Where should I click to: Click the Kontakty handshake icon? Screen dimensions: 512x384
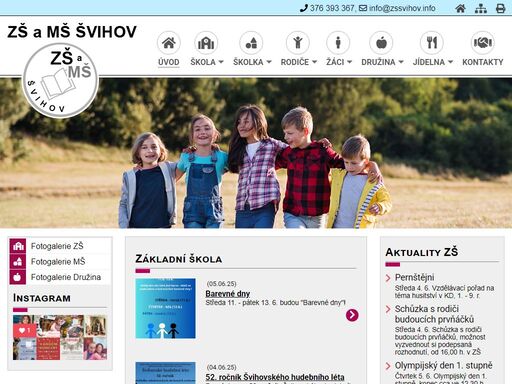(482, 43)
